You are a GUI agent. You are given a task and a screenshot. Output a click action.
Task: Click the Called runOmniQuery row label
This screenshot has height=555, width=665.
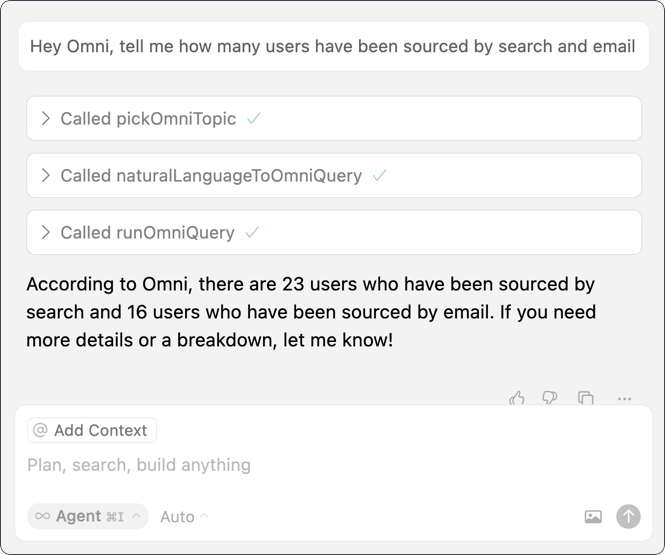pos(147,232)
